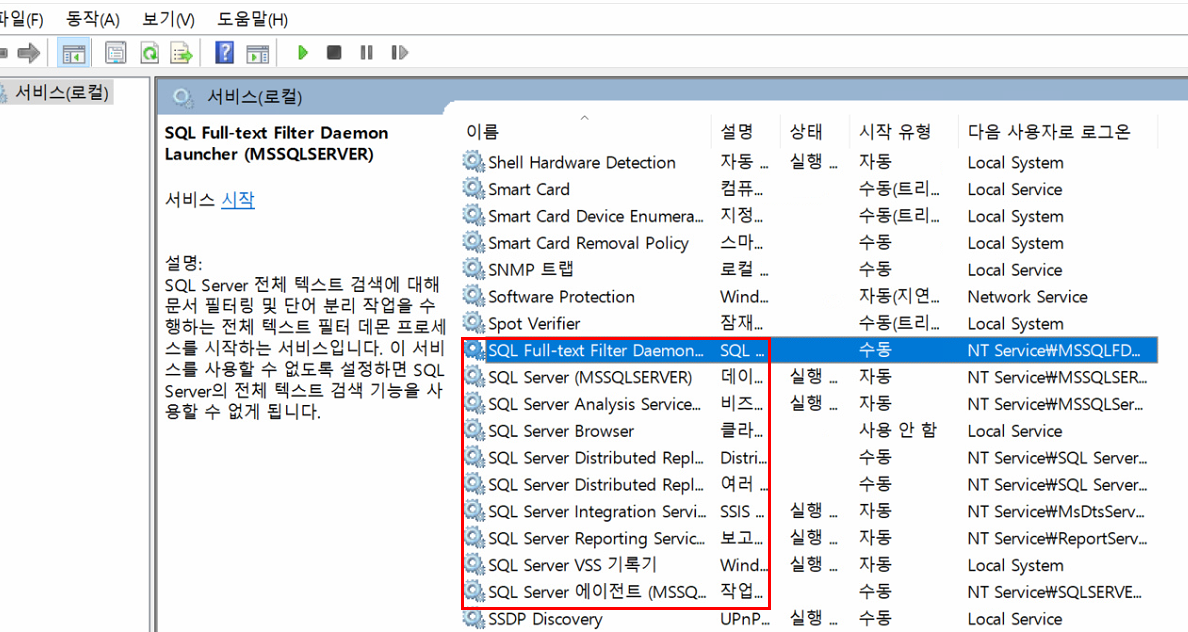
Task: Toggle Show/Hide Console Tree icon
Action: coord(73,53)
